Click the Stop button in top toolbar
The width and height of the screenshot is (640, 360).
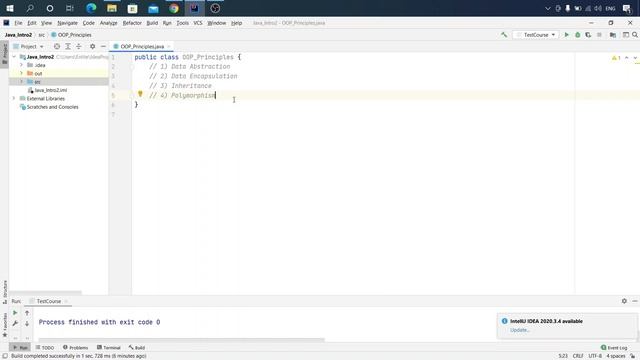point(599,35)
